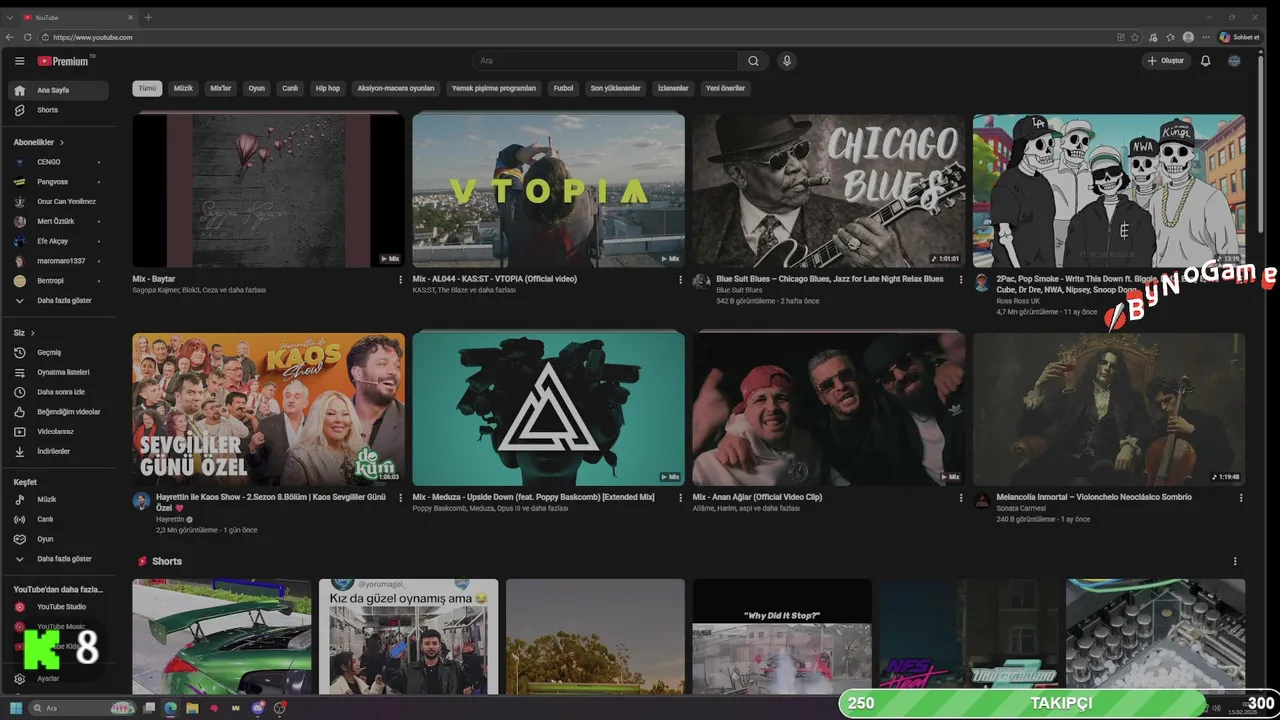Open browser three-dot settings menu
The height and width of the screenshot is (720, 1280).
[1205, 37]
